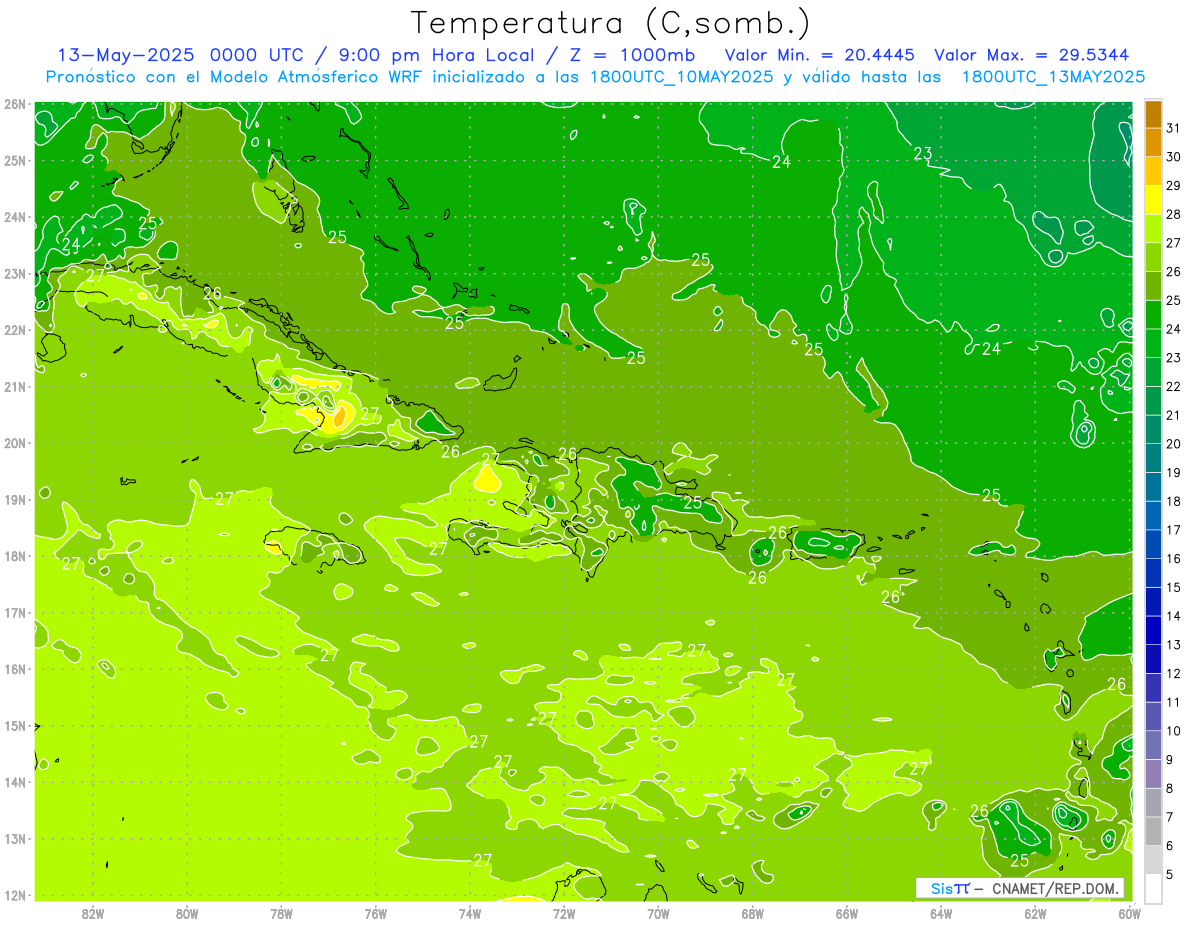Screen dimensions: 1200x927
Task: Click the longitude axis label 64W
Action: (x=941, y=912)
